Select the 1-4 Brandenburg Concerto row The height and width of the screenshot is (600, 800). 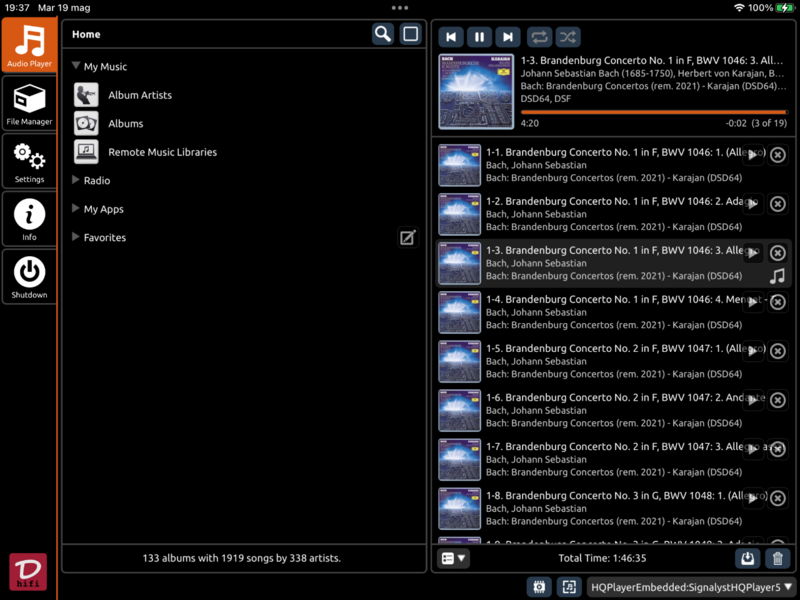coord(613,312)
